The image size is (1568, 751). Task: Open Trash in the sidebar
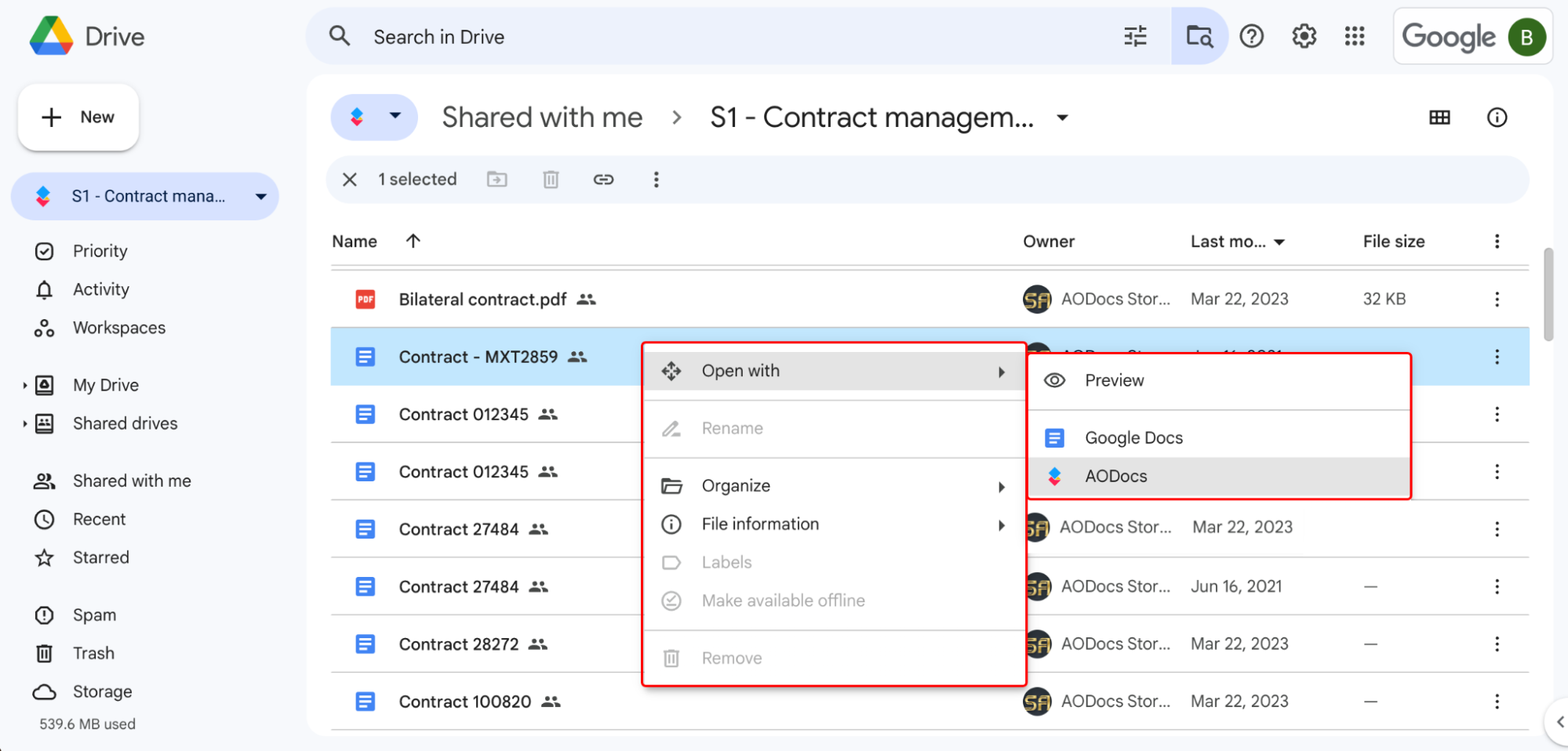tap(93, 653)
